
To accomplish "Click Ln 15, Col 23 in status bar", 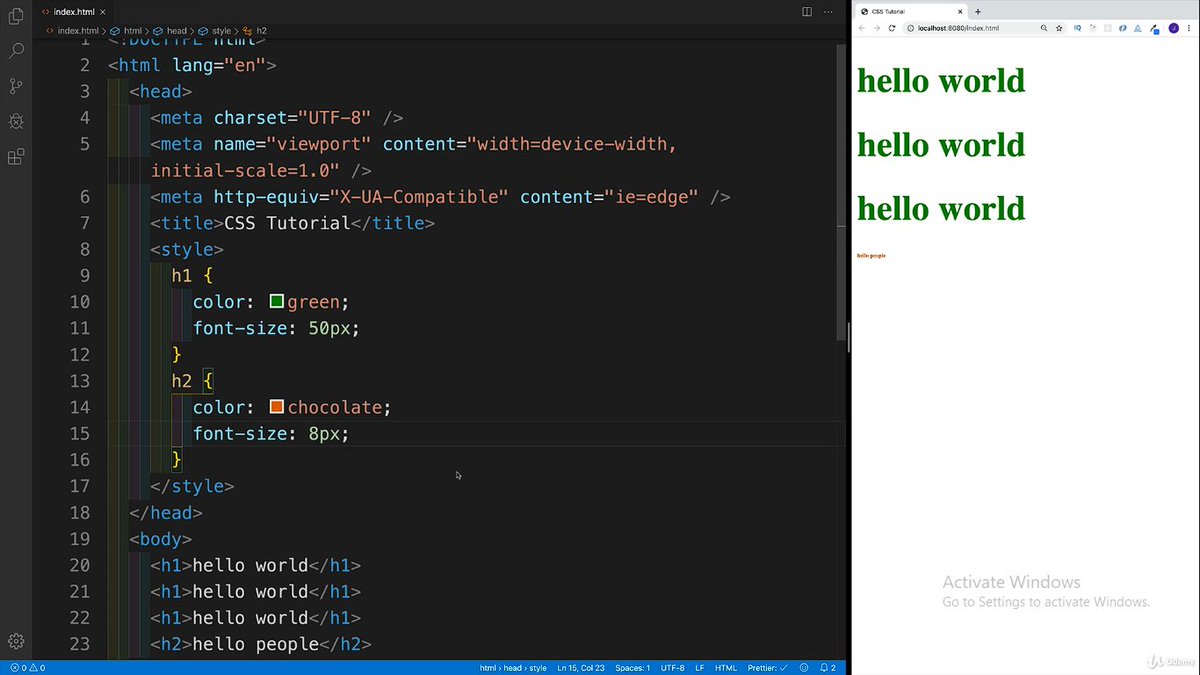I will (x=581, y=667).
